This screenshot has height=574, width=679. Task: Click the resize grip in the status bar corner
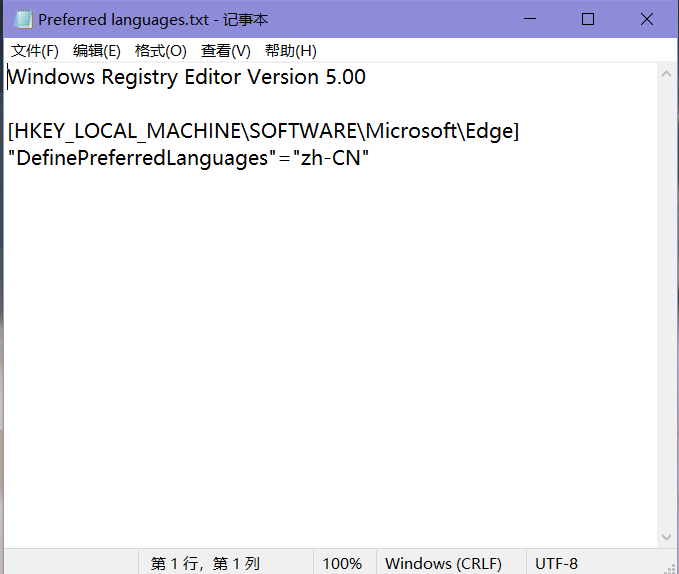click(671, 568)
